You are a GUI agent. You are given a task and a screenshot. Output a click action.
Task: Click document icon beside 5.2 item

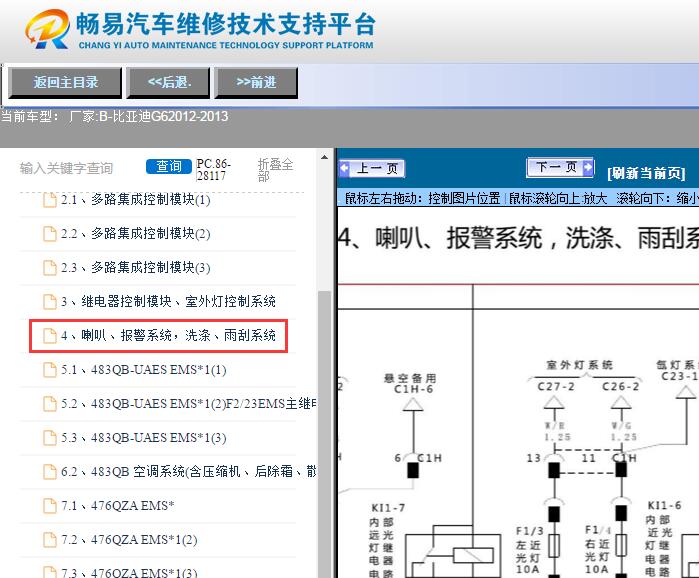click(49, 404)
